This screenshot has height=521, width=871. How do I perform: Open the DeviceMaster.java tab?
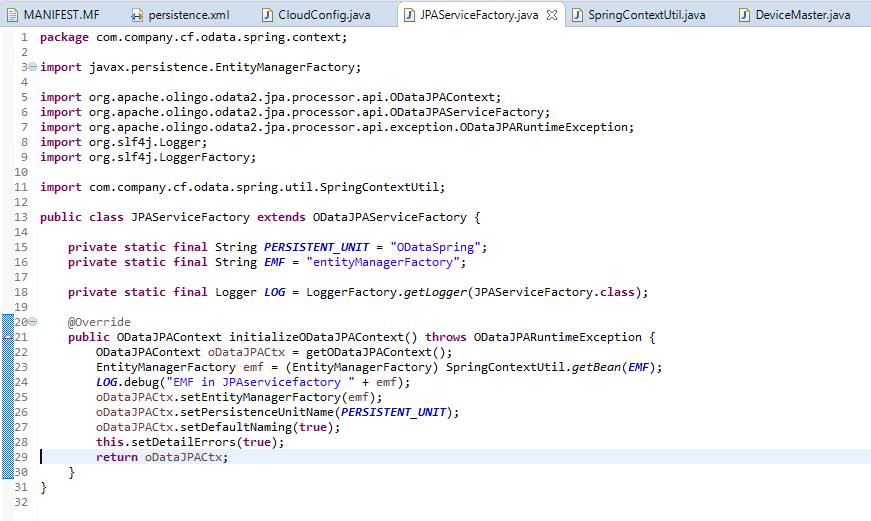(802, 15)
